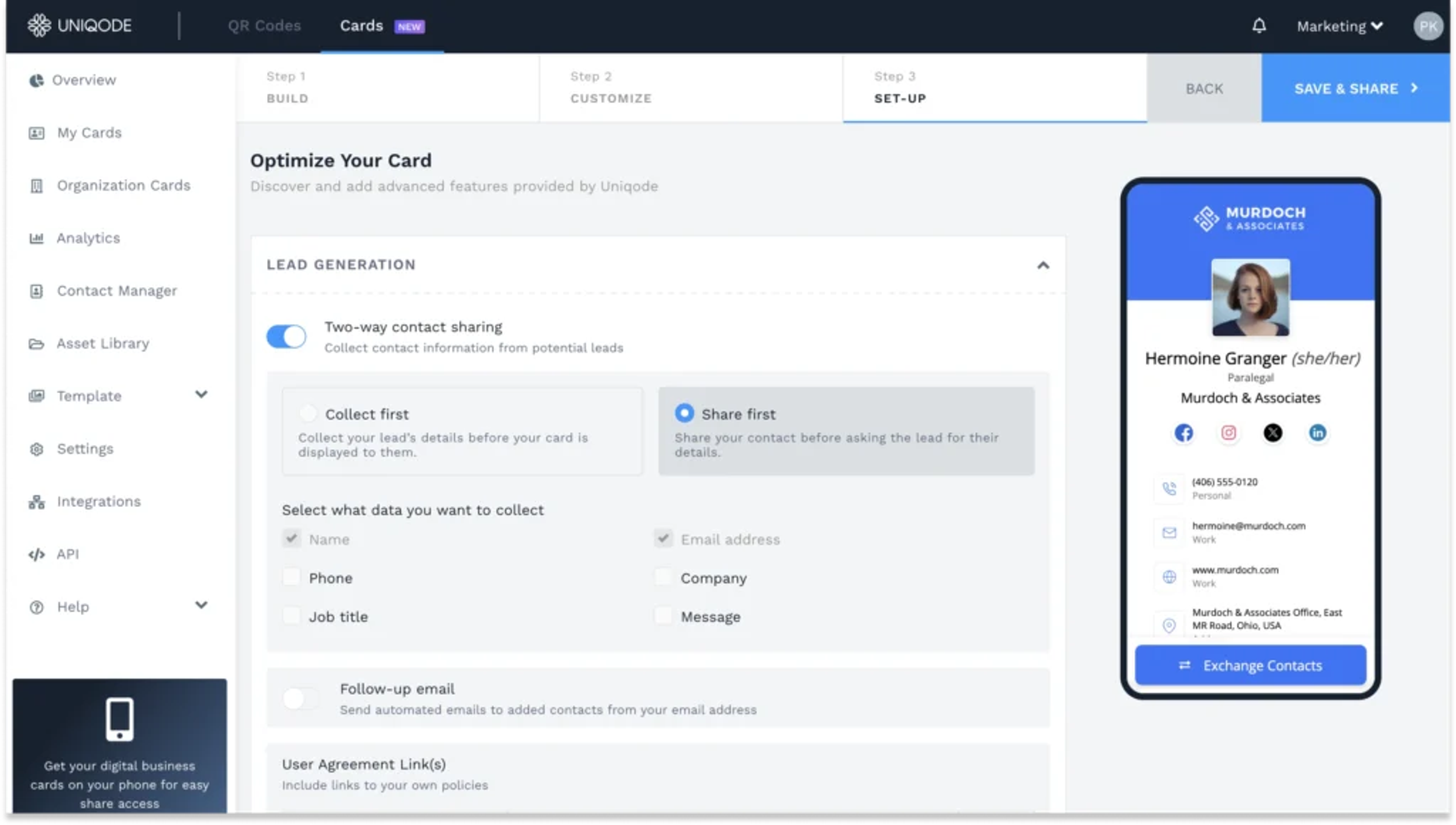Click the NEW badge beside Cards
Screen dimensions: 1456x825
pyautogui.click(x=409, y=27)
